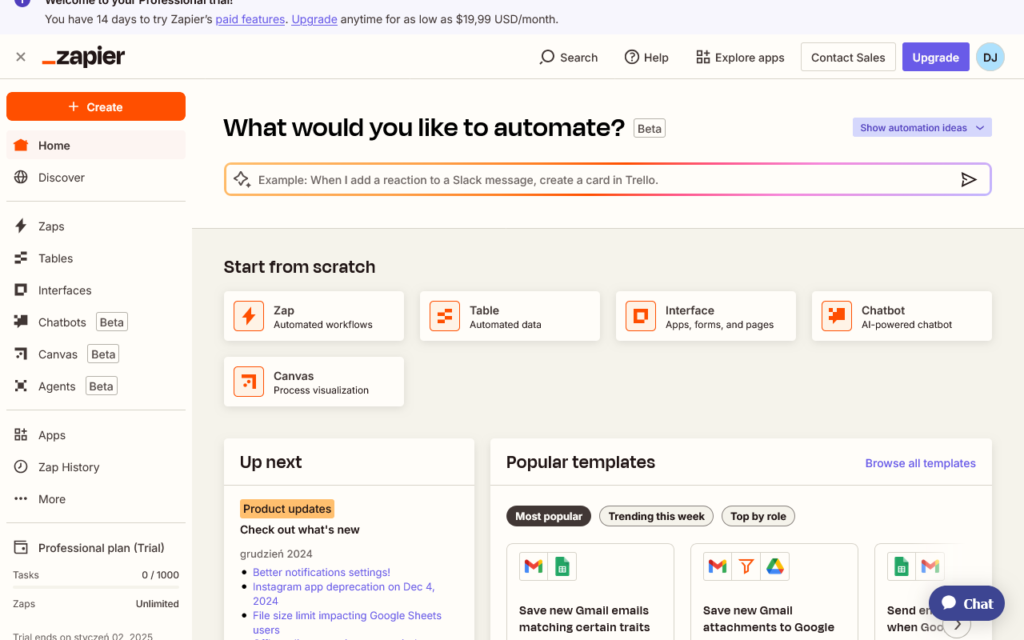Click the Zap History clock icon
1024x640 pixels.
21,467
